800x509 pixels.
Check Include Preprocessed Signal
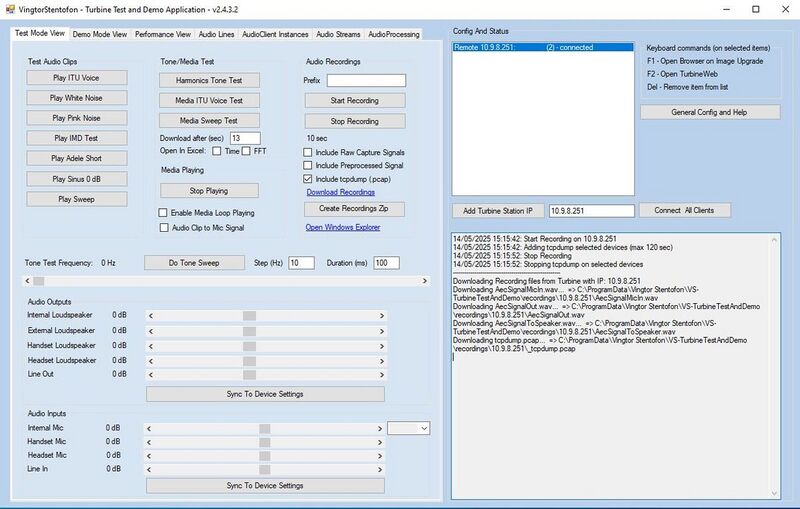point(308,165)
